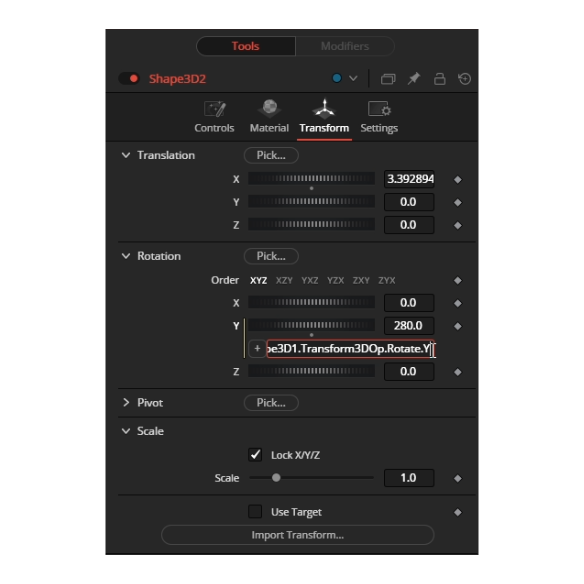The height and width of the screenshot is (584, 584).
Task: Expand the Pivot section
Action: 126,402
